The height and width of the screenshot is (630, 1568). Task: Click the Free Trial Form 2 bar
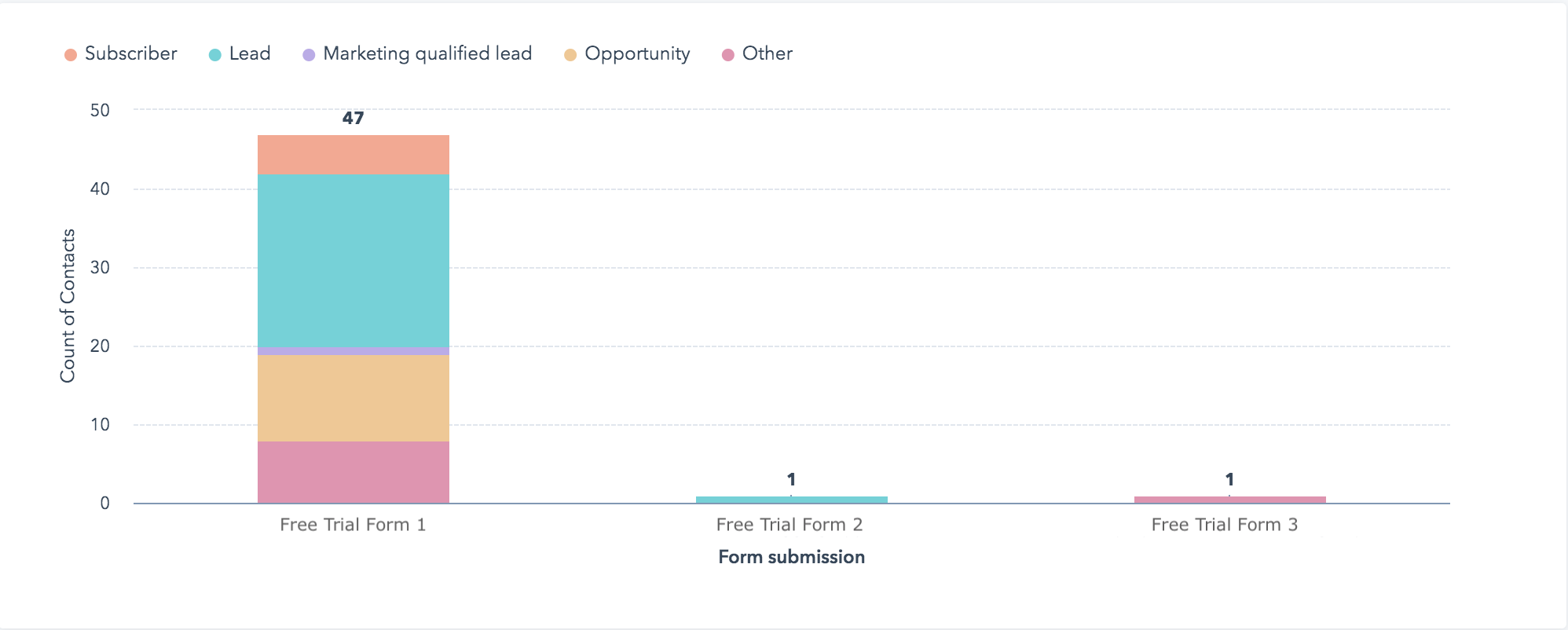click(x=792, y=500)
